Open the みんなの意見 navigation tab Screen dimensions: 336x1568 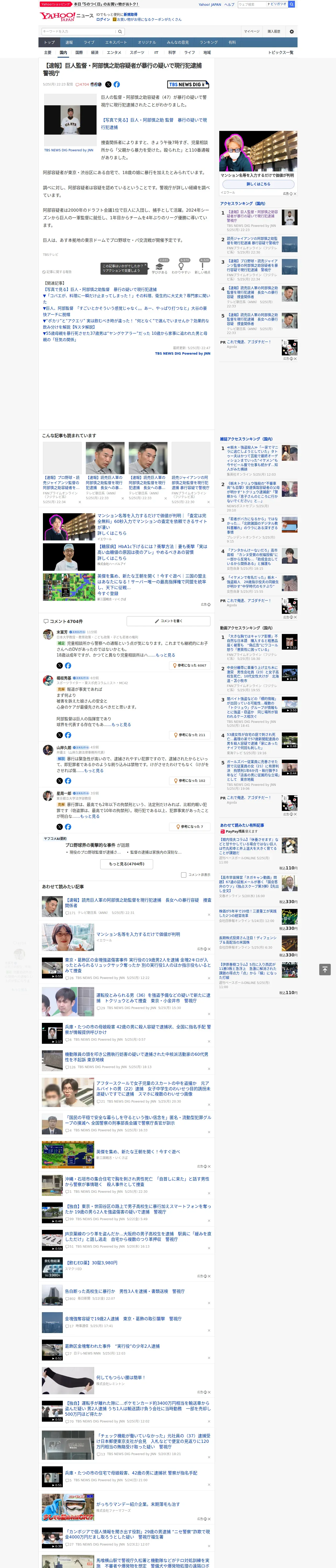click(178, 42)
